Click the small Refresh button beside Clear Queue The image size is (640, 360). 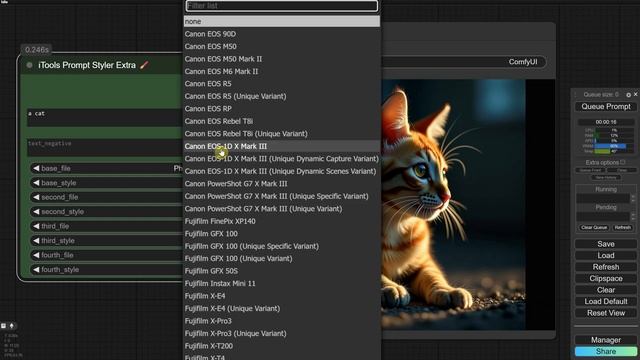[x=622, y=227]
